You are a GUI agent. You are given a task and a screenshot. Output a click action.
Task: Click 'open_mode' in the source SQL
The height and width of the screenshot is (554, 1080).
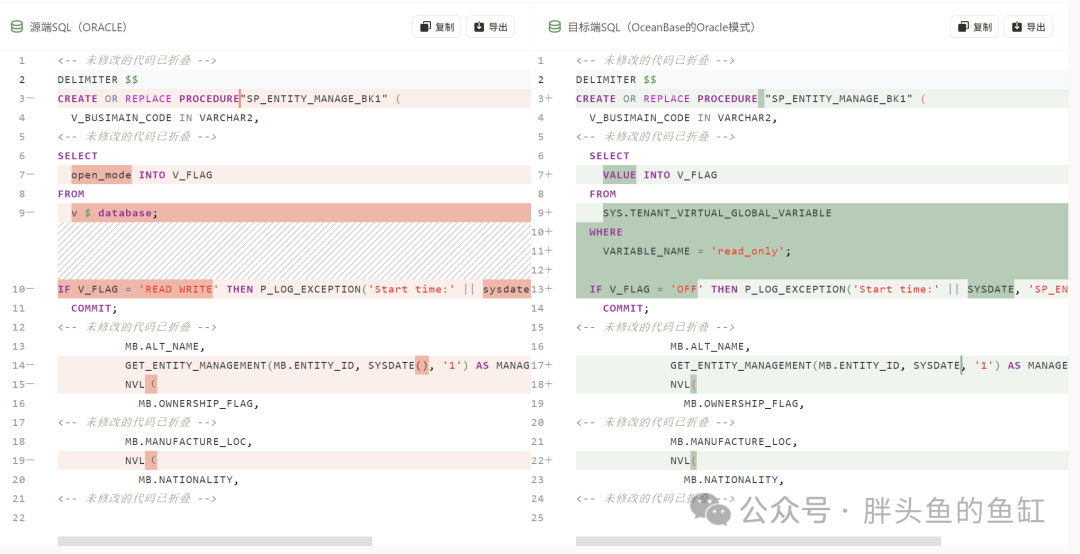click(101, 175)
